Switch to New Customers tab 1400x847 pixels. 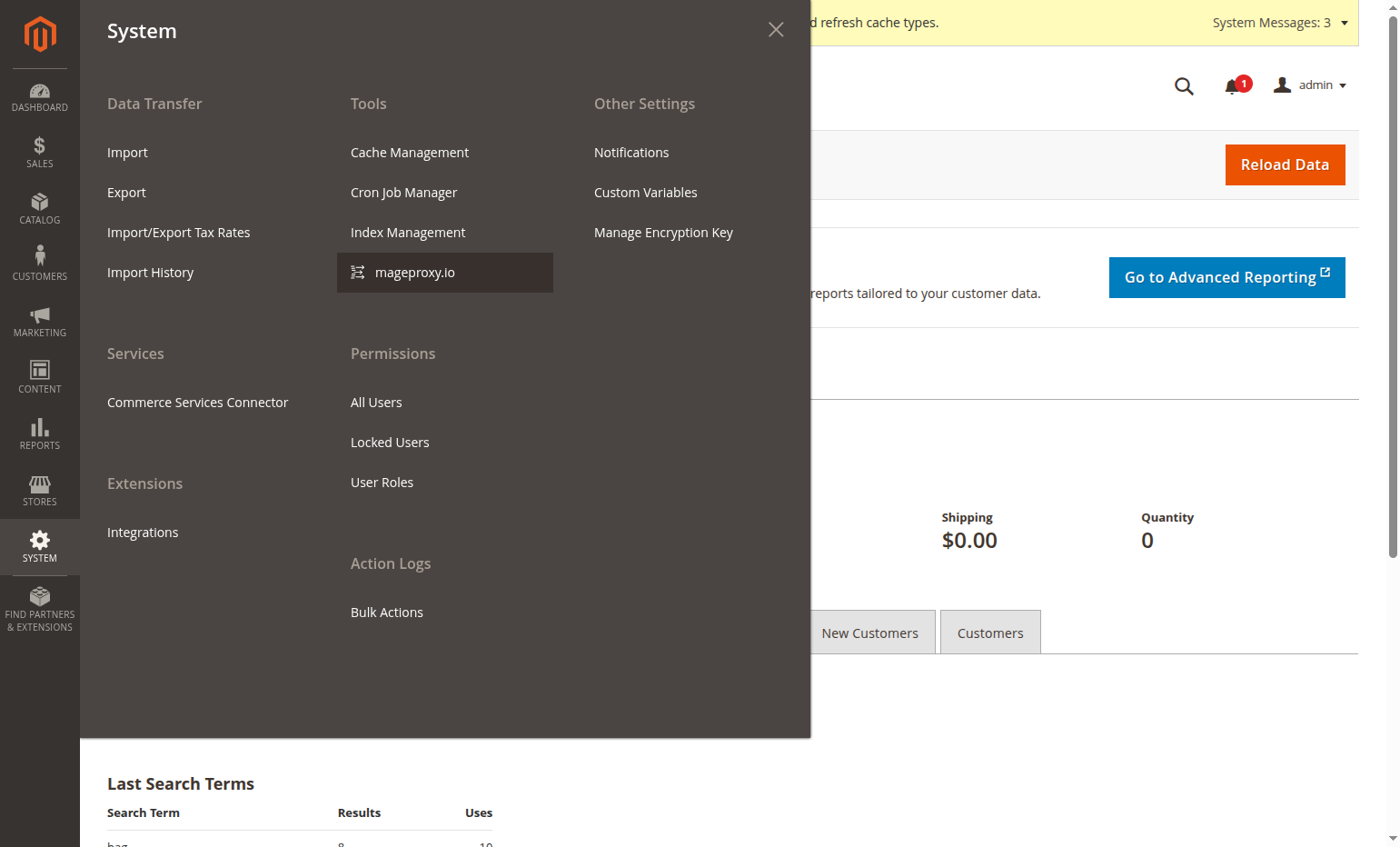[x=869, y=633]
